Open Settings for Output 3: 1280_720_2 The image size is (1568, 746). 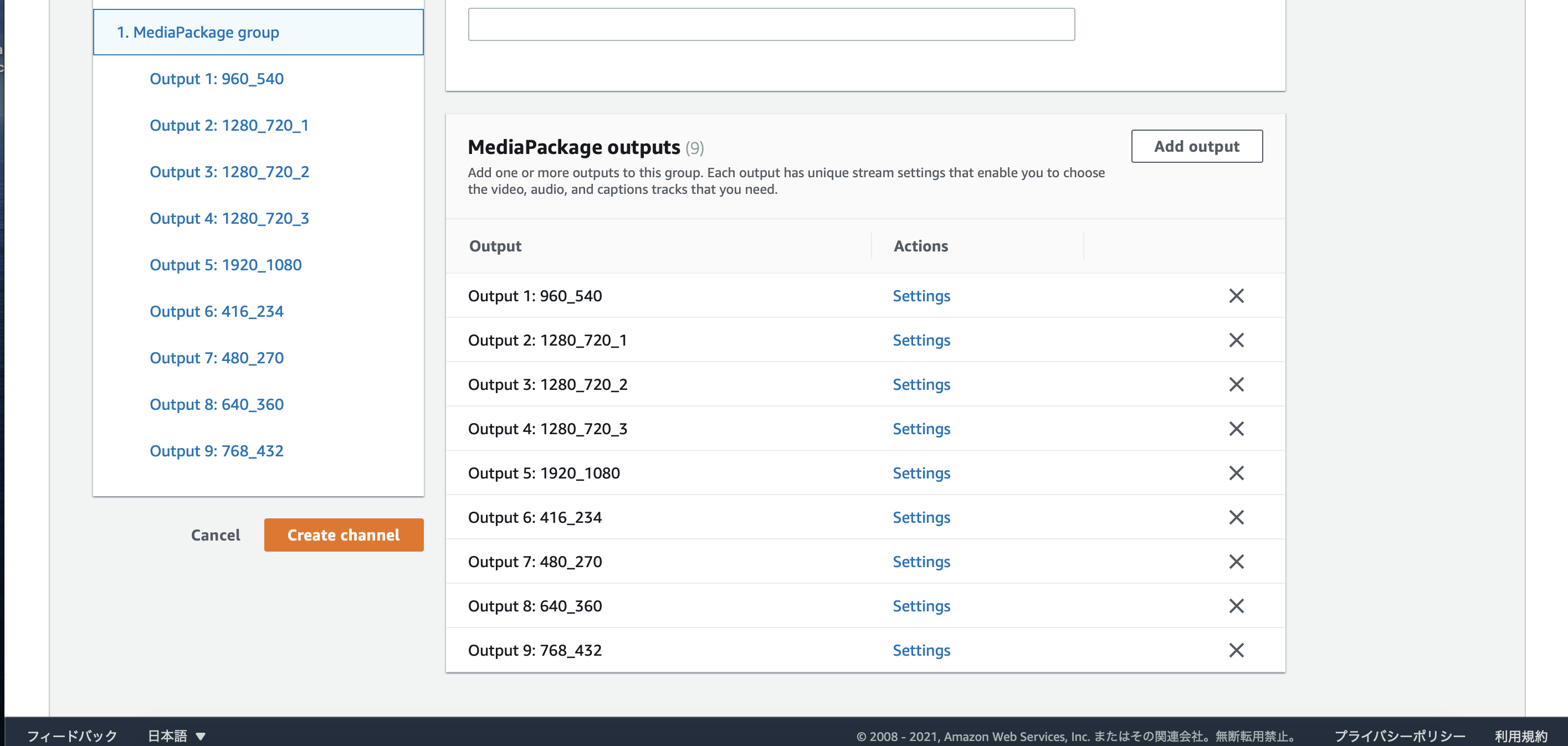[921, 384]
